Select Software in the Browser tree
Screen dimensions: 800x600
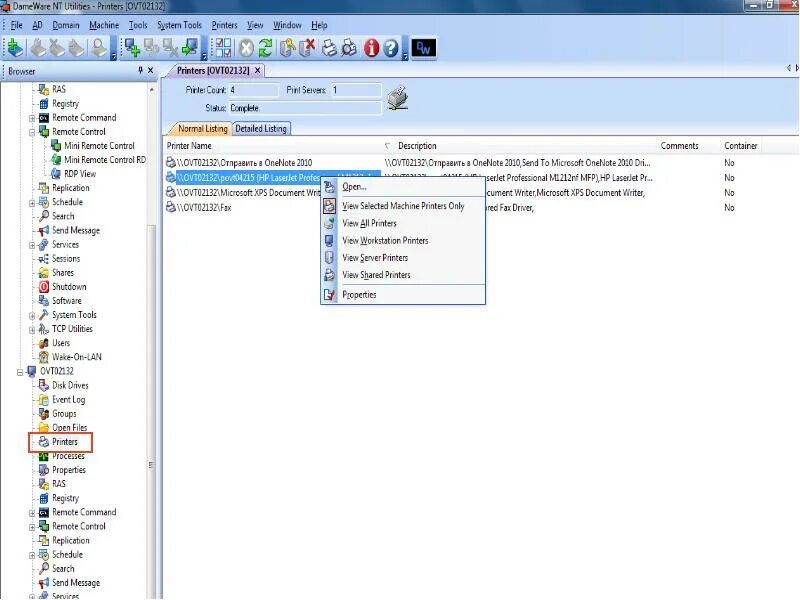(x=66, y=301)
